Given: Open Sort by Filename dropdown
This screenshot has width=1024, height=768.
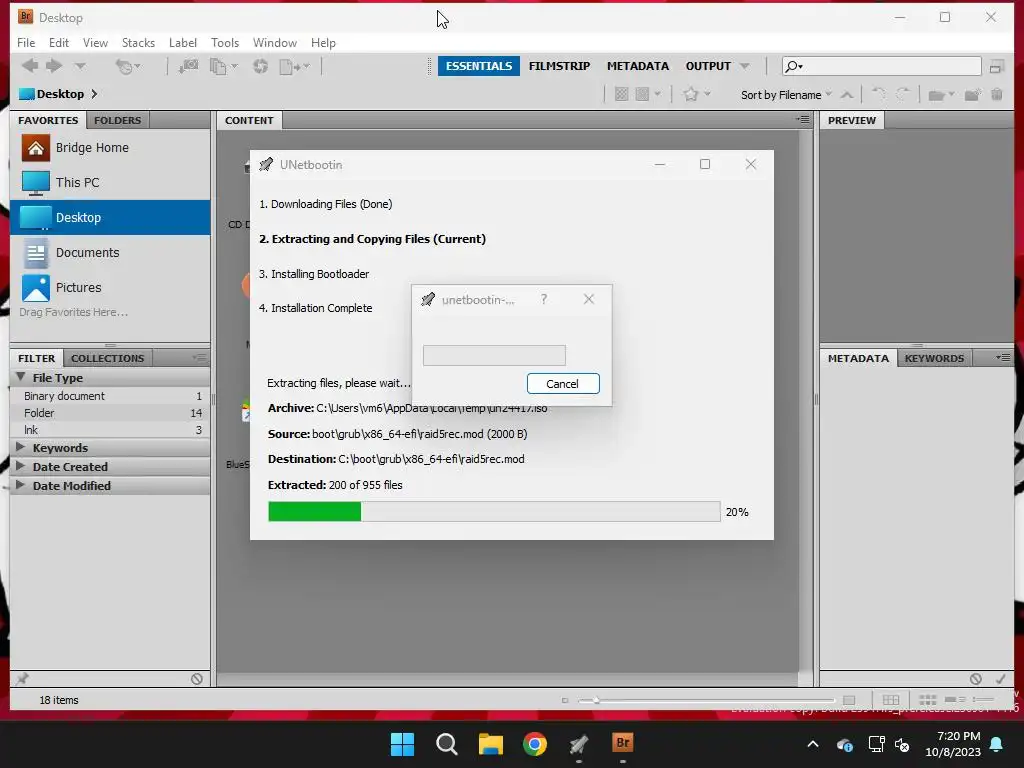Looking at the screenshot, I should point(786,95).
